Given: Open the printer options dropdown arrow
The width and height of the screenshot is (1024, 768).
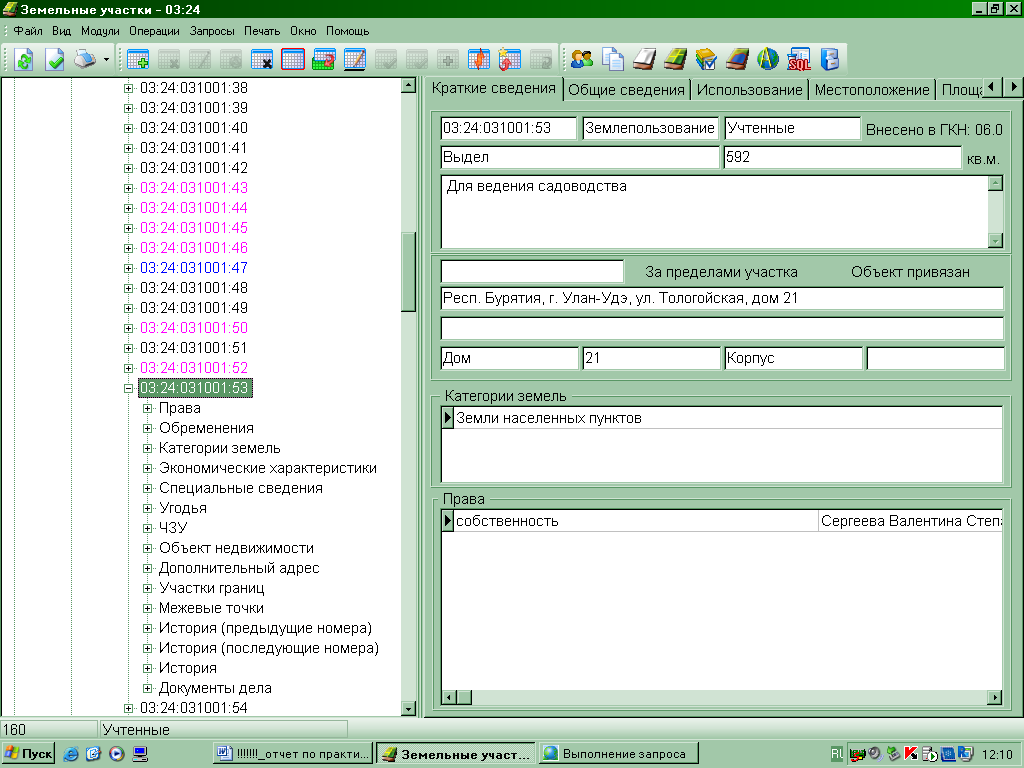Looking at the screenshot, I should [x=106, y=60].
